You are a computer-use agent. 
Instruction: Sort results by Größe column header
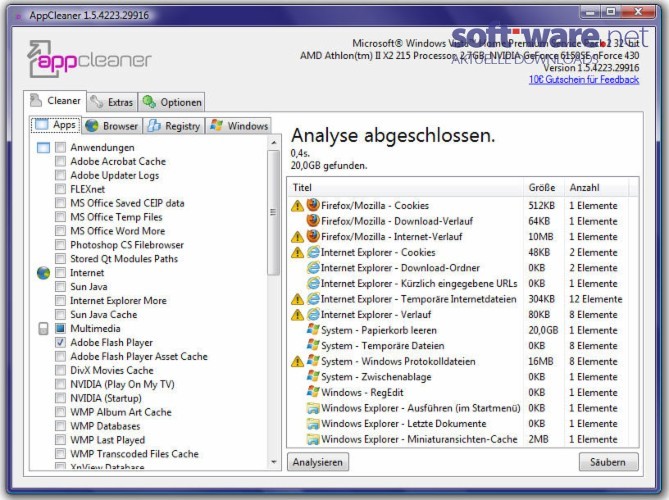click(543, 187)
